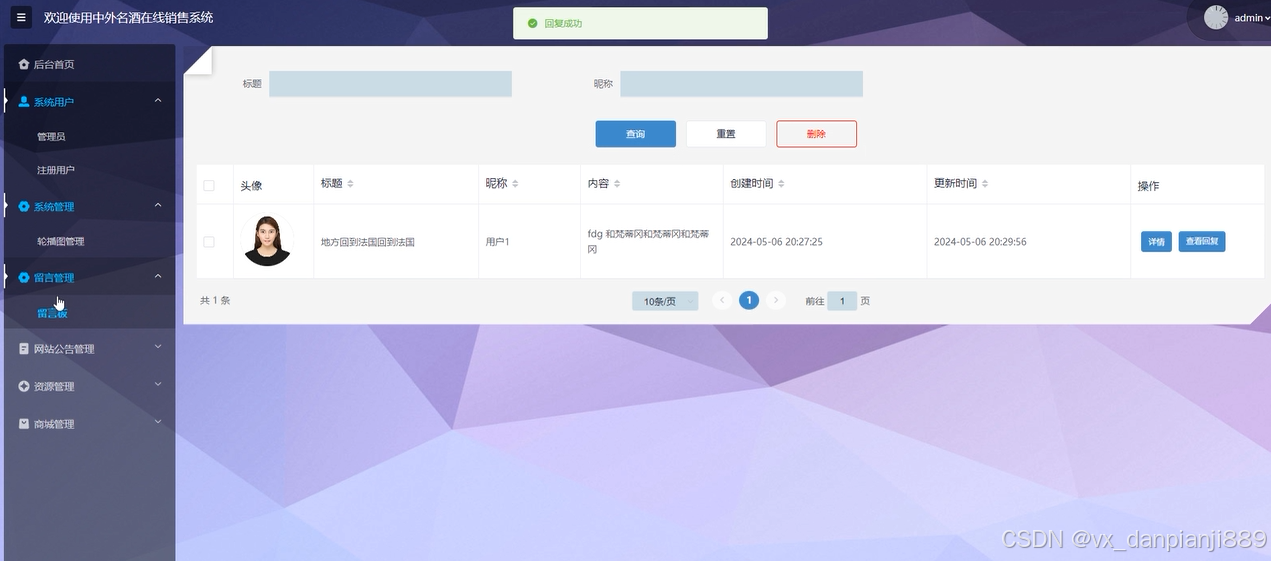Click the icon beside 商城管理
The width and height of the screenshot is (1271, 561).
[x=24, y=424]
